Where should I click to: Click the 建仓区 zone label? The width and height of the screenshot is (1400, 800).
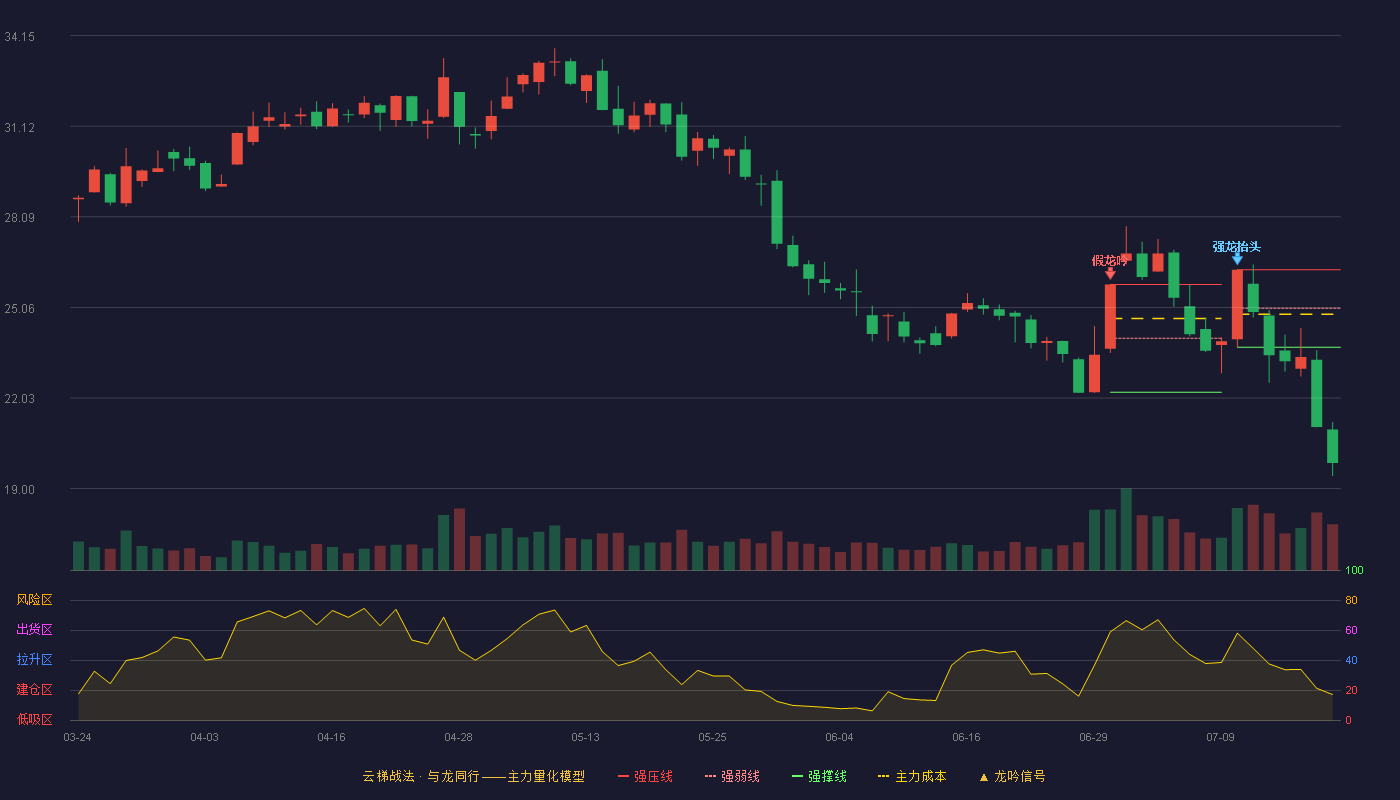point(34,690)
